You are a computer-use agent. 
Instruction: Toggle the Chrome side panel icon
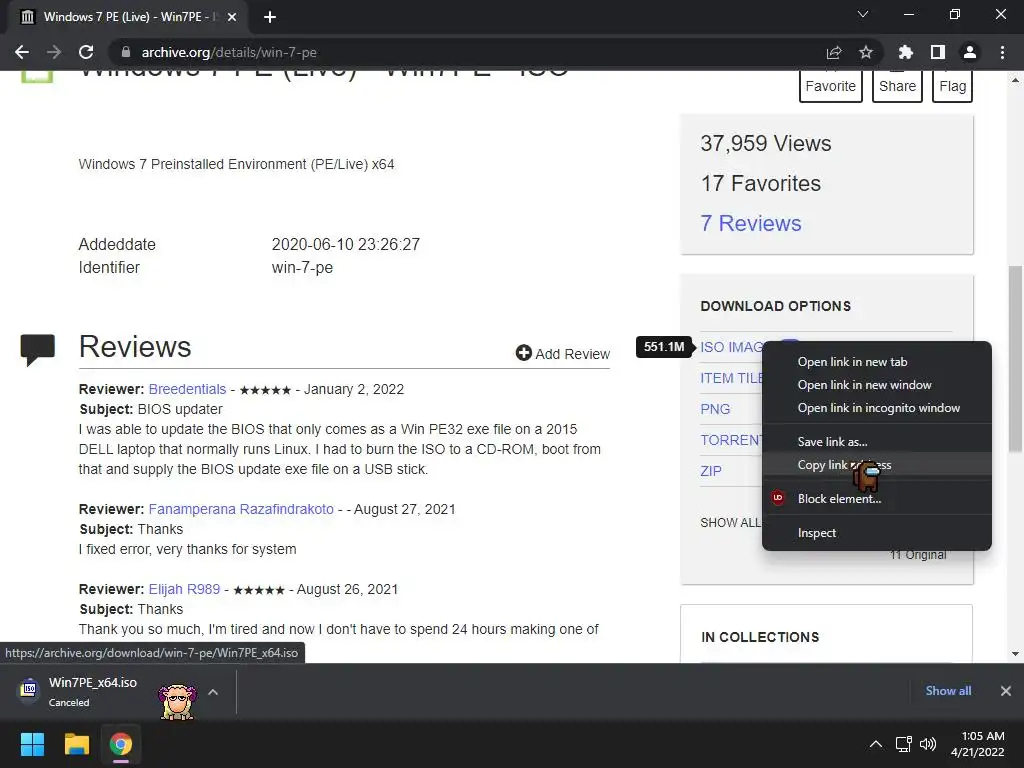point(938,52)
